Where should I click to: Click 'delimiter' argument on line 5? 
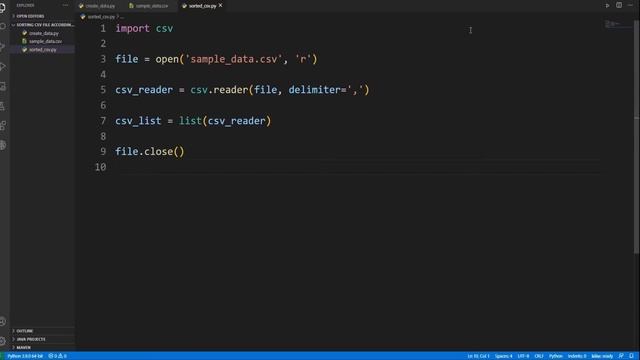click(314, 90)
